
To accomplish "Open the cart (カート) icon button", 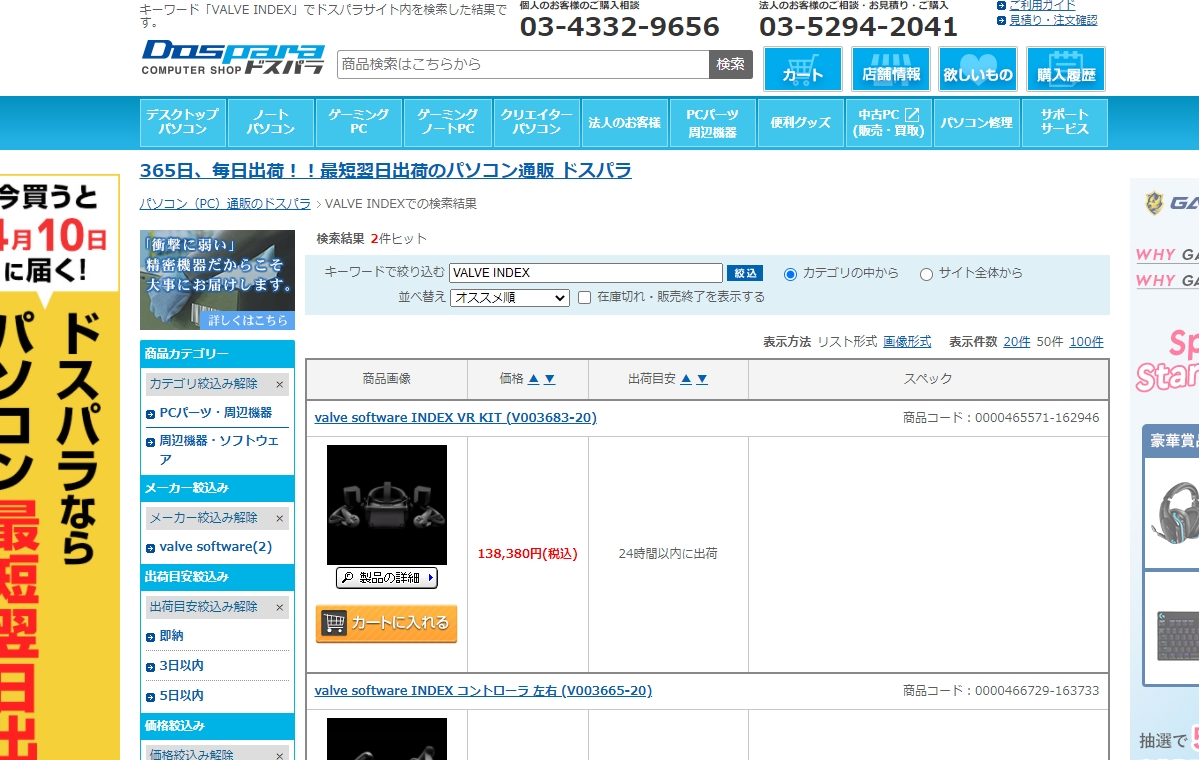I will pos(802,69).
